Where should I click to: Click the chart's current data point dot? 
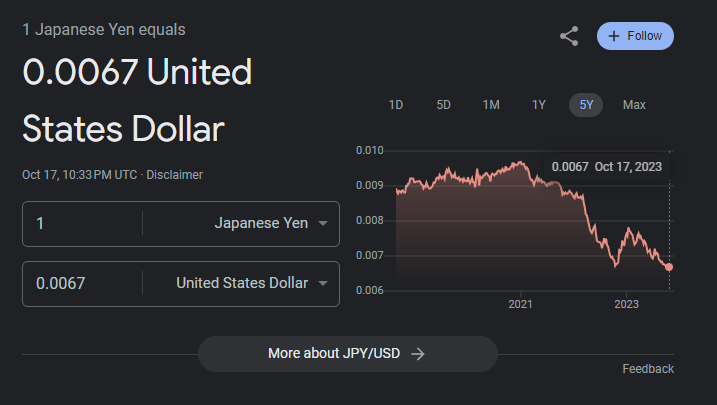point(669,267)
